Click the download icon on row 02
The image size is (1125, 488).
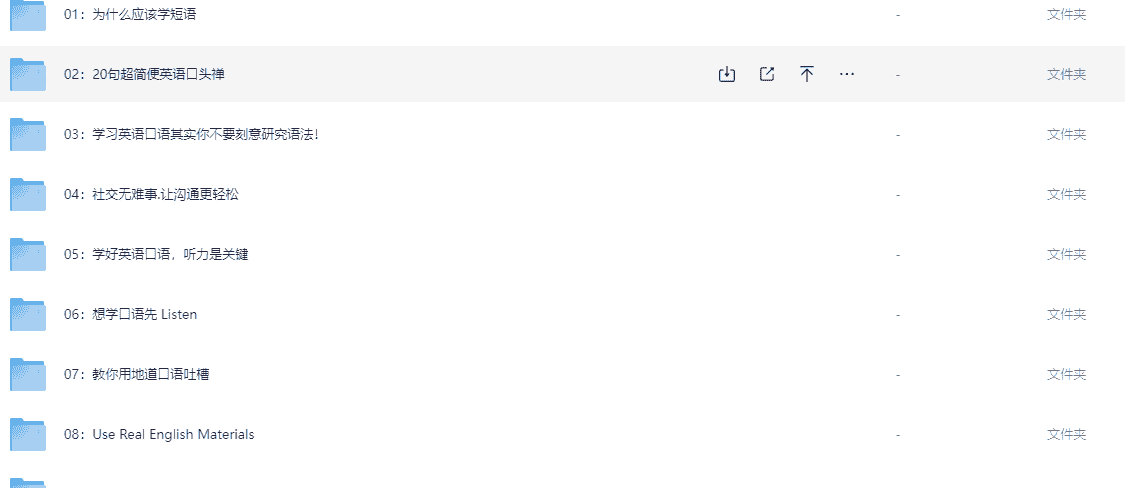(727, 74)
